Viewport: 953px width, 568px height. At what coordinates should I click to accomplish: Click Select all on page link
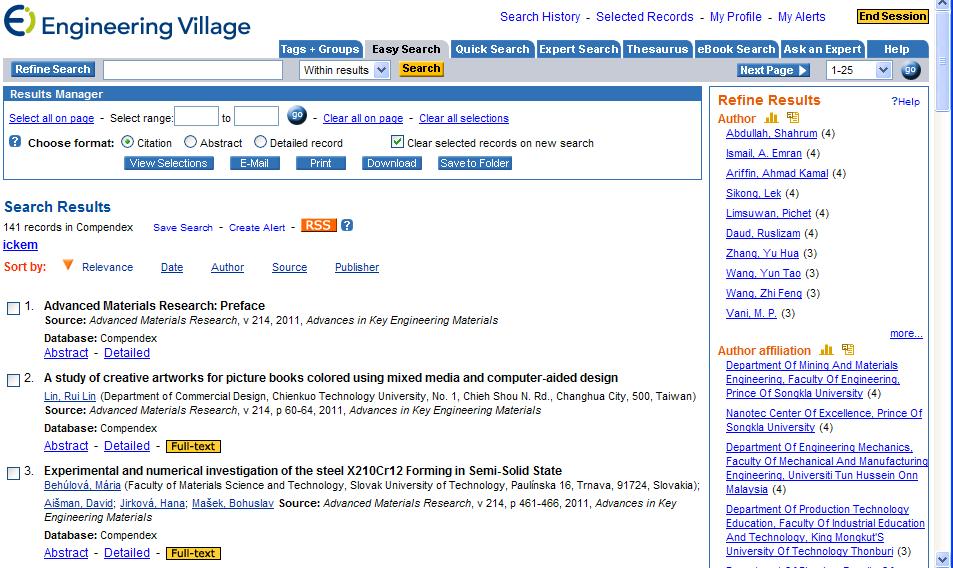click(x=52, y=118)
